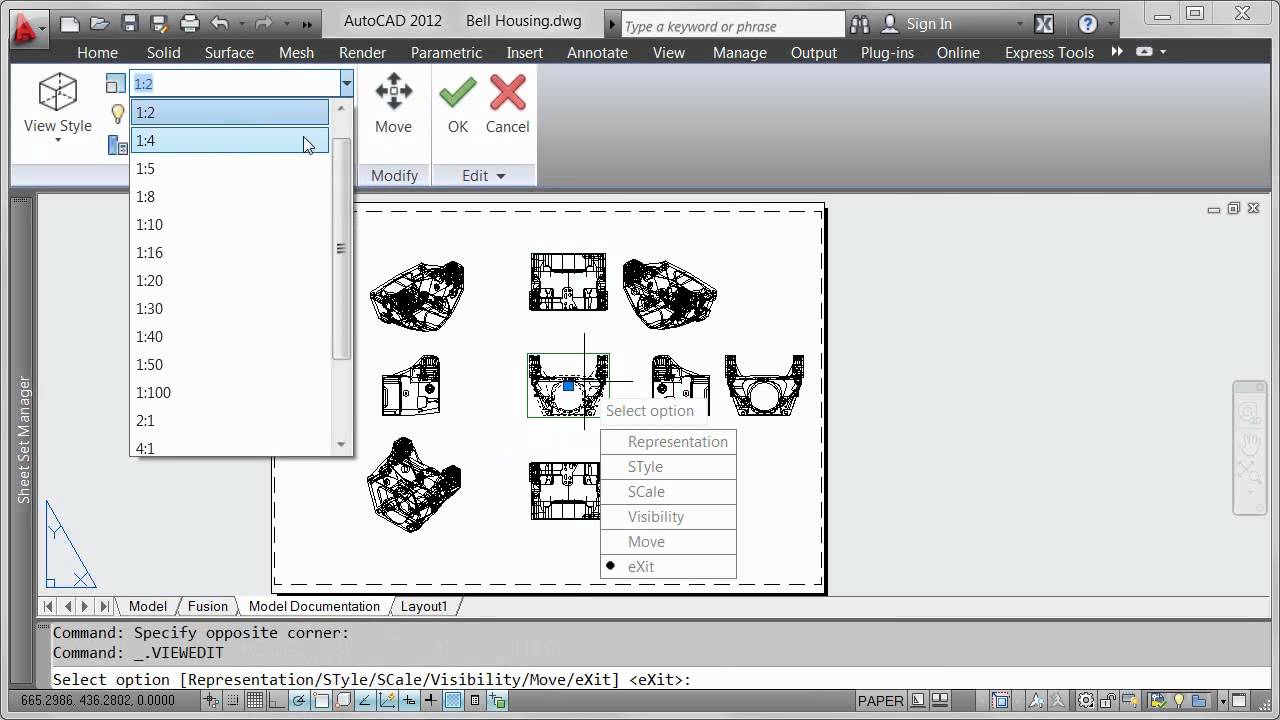Select the Model layout tab
This screenshot has width=1280, height=720.
point(148,606)
